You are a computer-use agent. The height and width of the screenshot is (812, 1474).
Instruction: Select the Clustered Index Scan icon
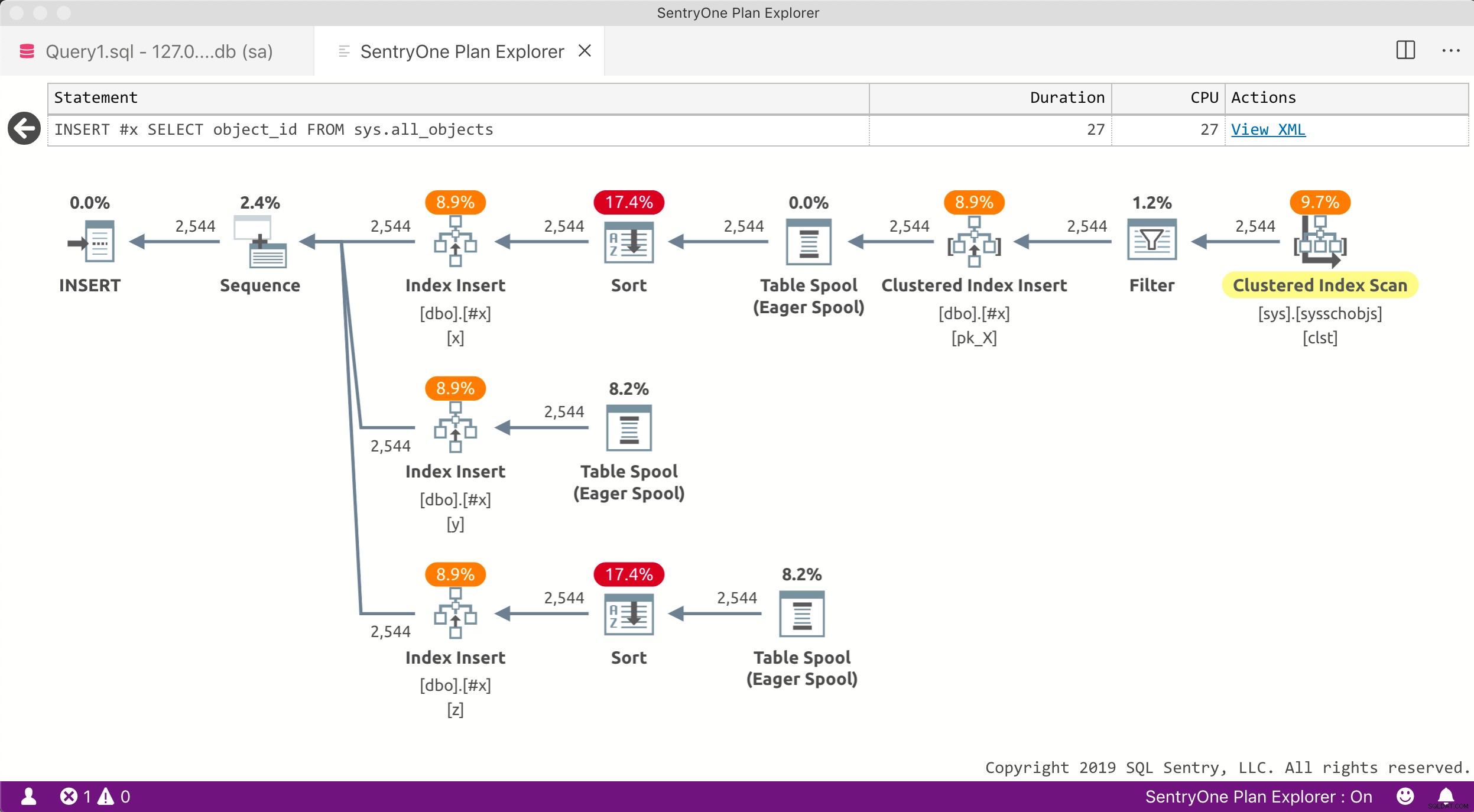click(1320, 242)
